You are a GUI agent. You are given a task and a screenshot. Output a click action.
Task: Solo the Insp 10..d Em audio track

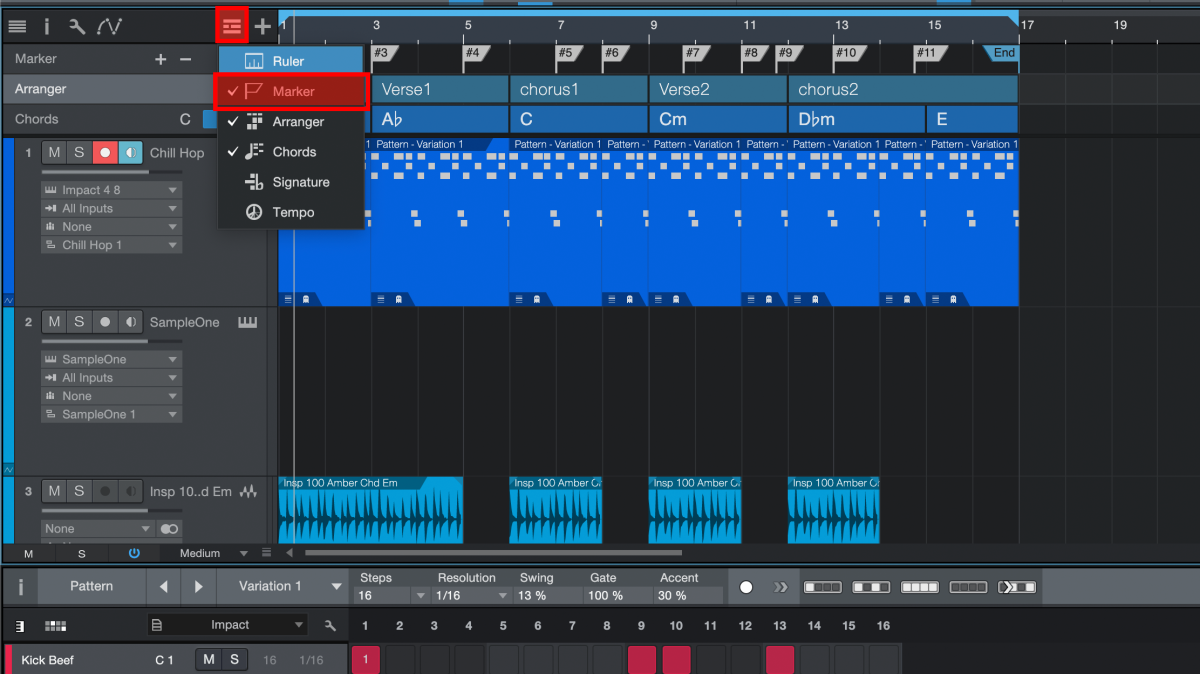point(79,491)
